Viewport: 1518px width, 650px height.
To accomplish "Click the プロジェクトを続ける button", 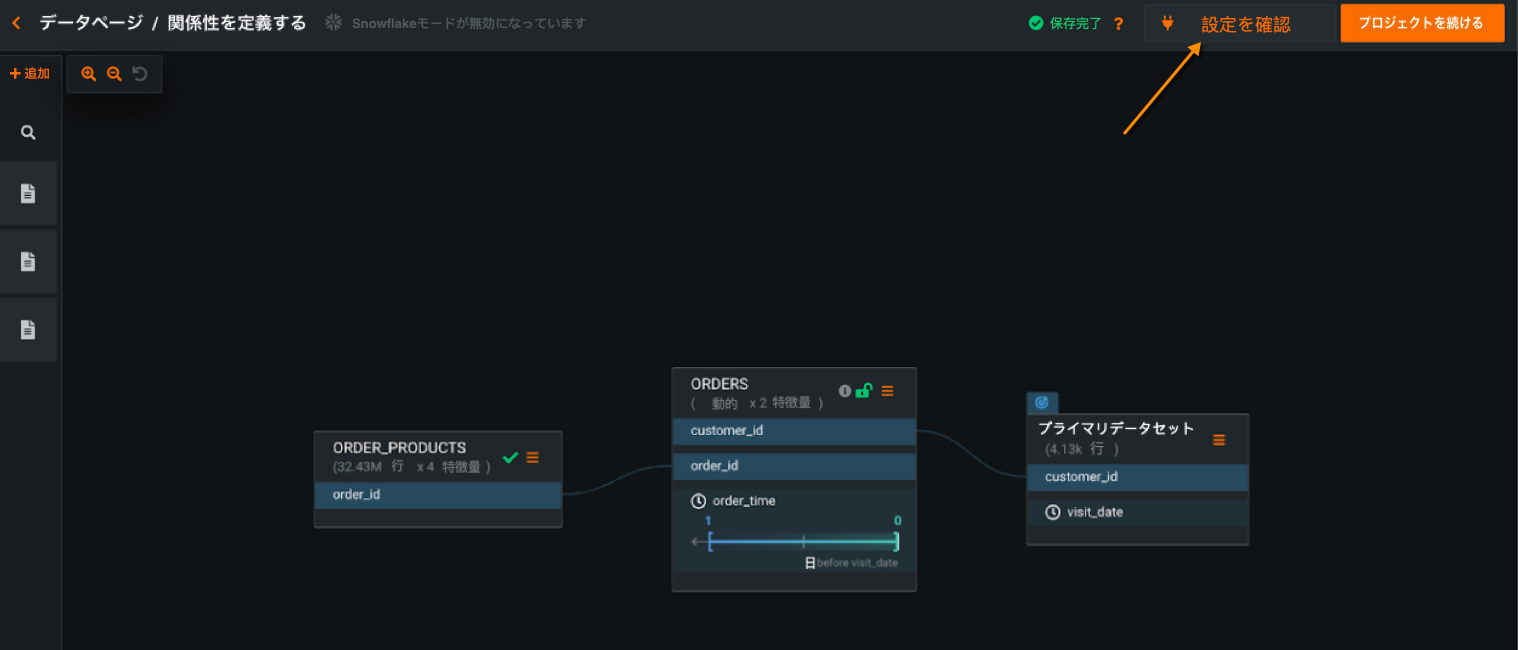I will (x=1421, y=23).
